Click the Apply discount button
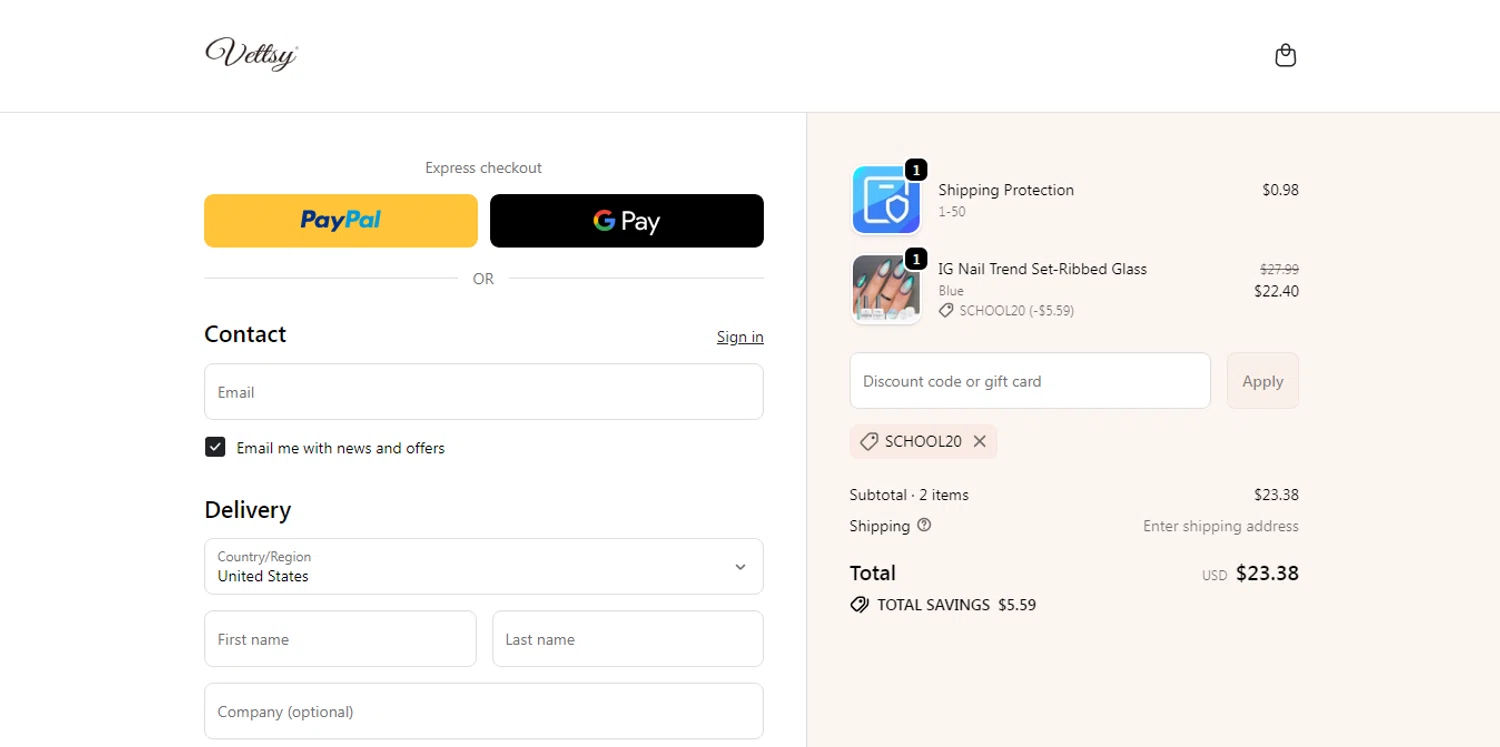The height and width of the screenshot is (747, 1500). tap(1263, 381)
